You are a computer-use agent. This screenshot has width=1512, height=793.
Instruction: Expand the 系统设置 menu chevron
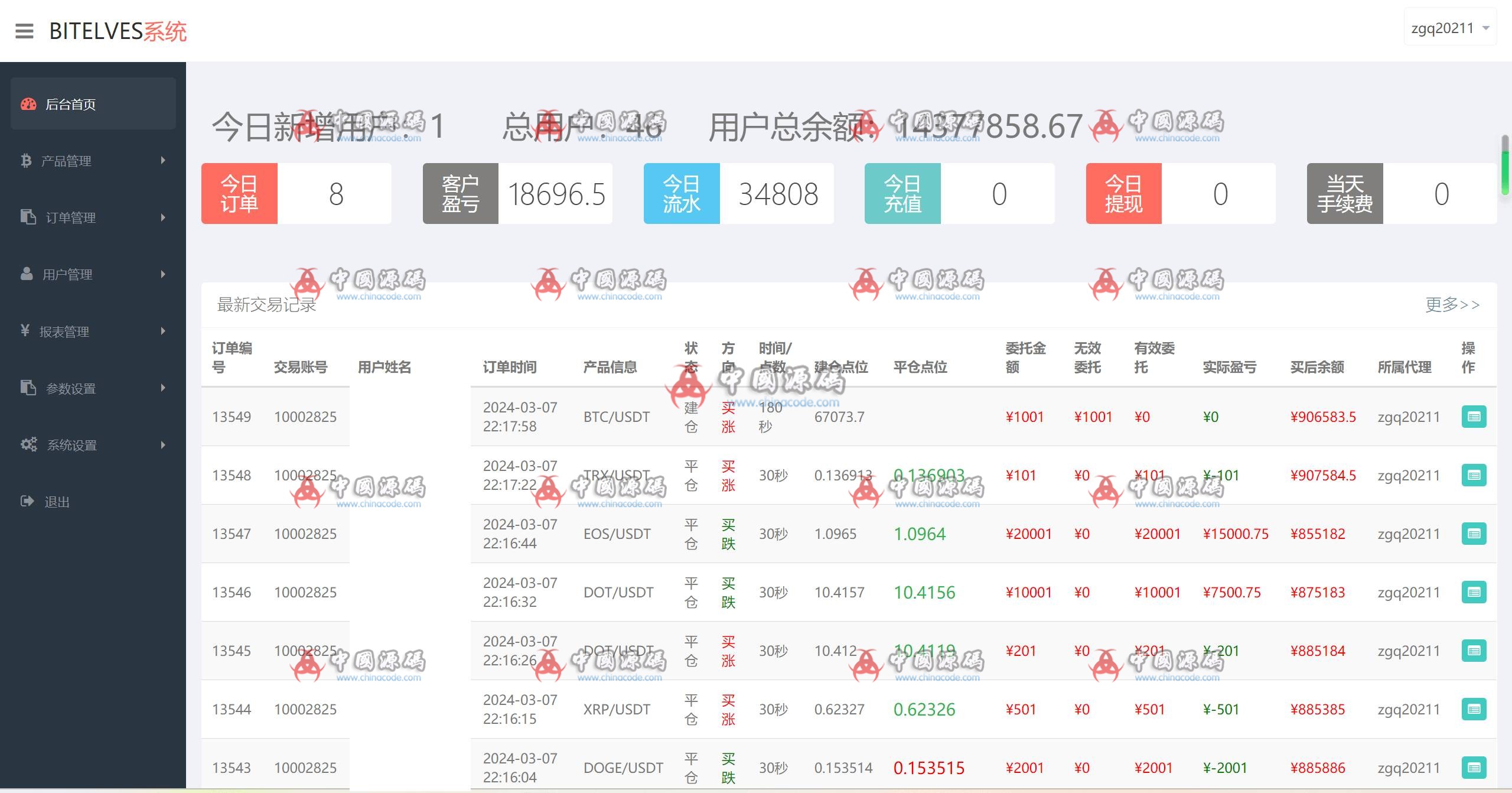tap(164, 445)
